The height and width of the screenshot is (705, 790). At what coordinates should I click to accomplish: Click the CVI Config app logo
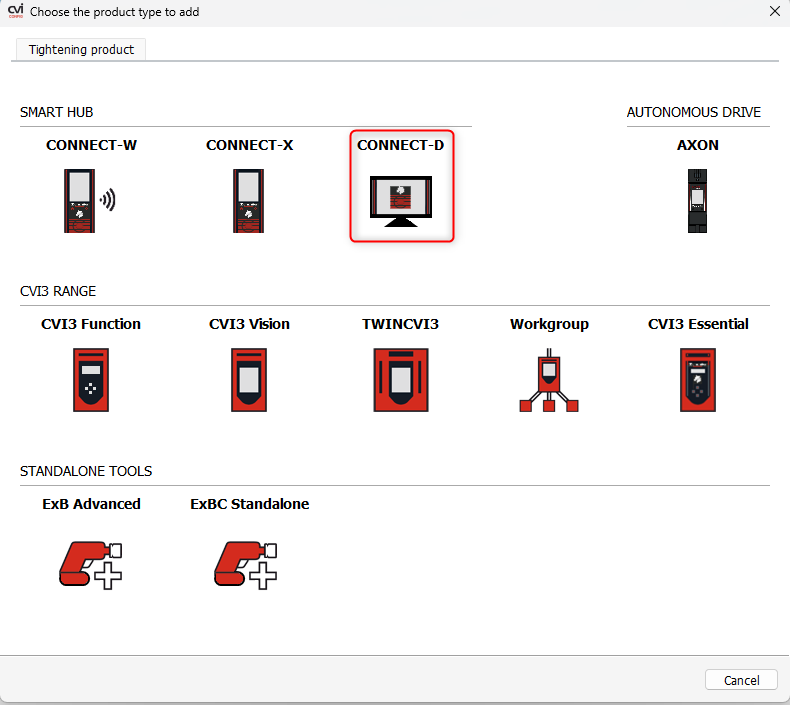click(x=16, y=11)
